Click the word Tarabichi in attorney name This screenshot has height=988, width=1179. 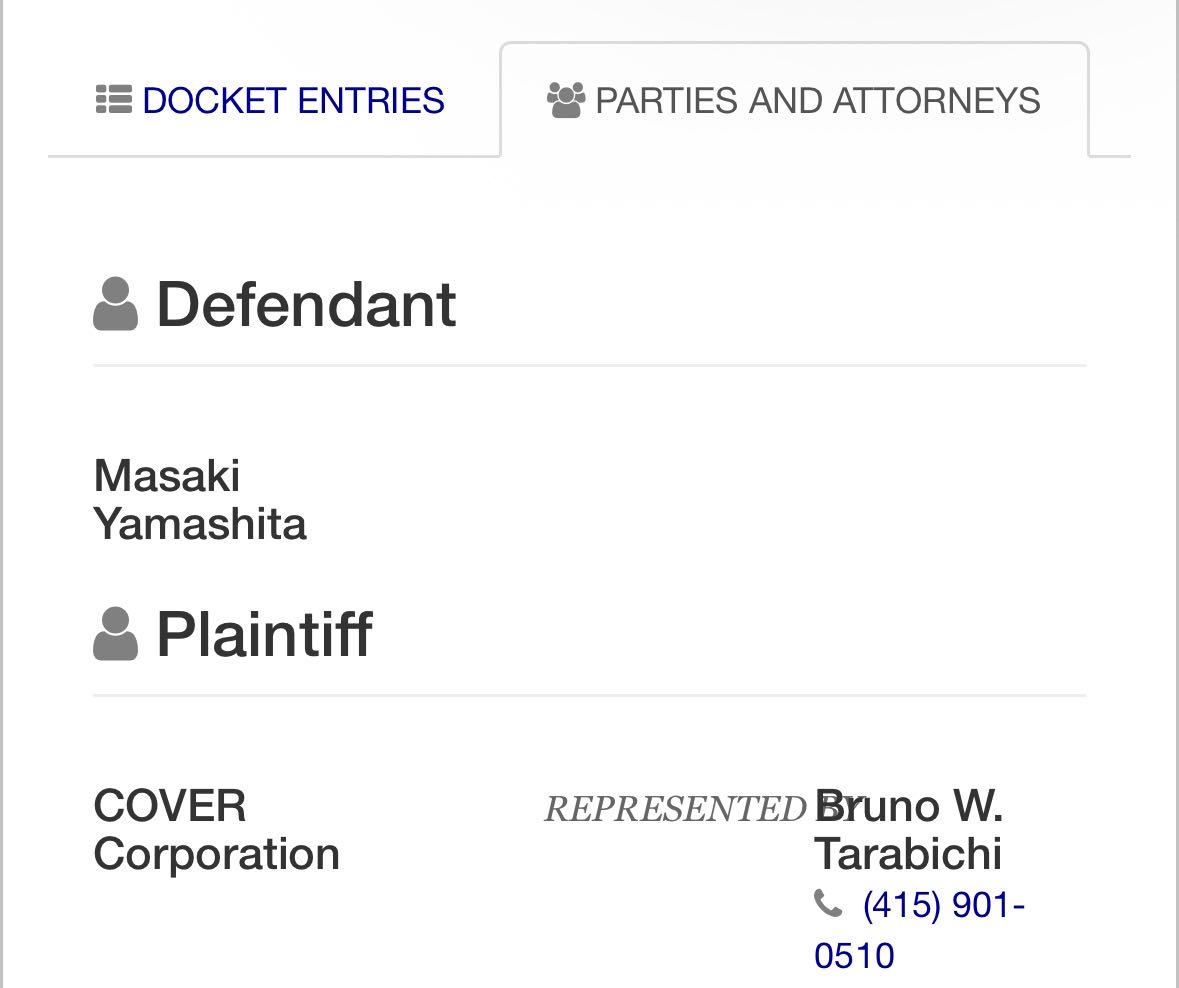(908, 855)
